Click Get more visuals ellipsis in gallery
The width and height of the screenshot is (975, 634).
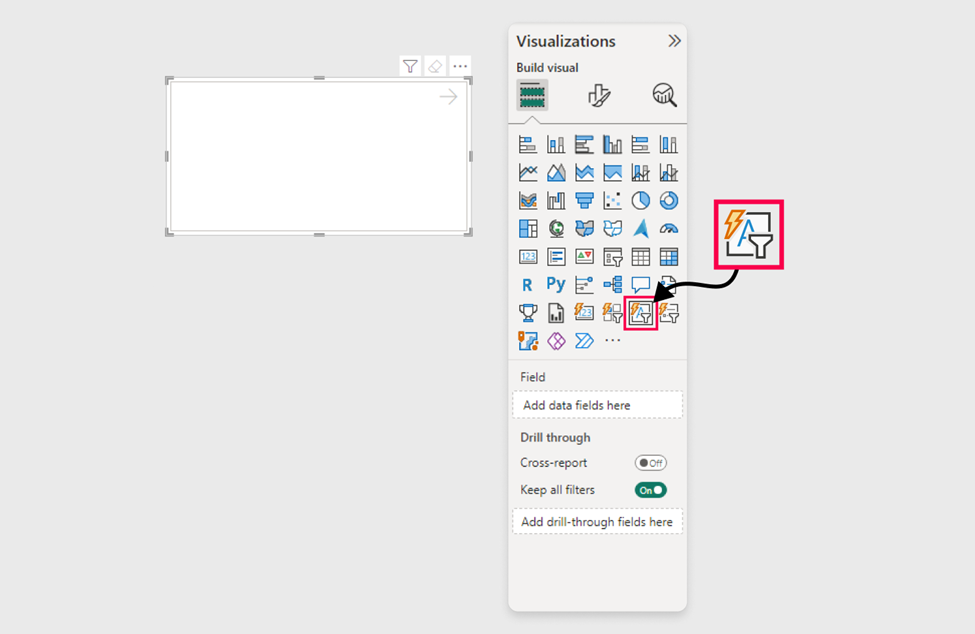(x=613, y=341)
